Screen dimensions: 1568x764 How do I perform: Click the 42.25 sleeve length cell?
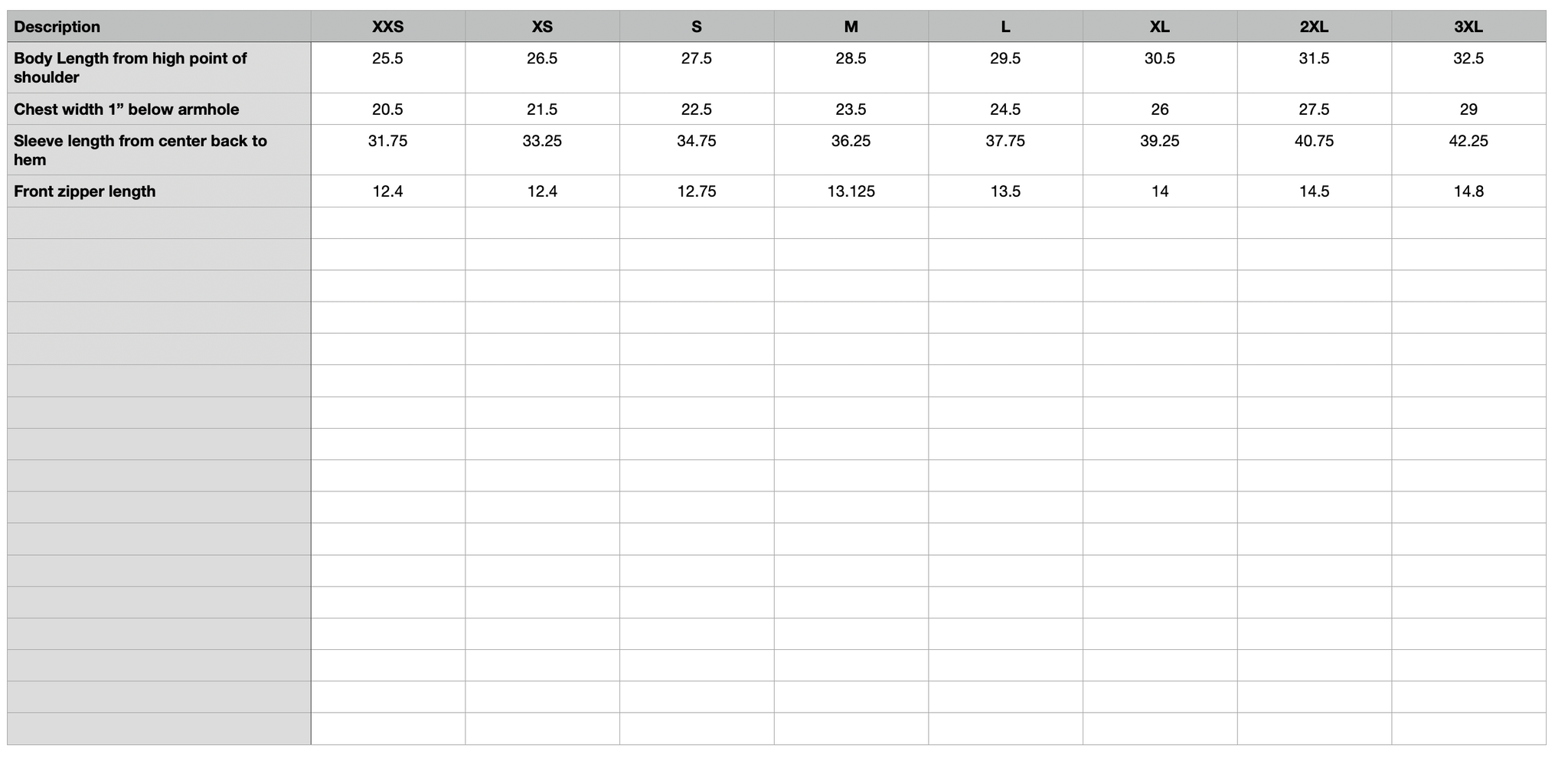[x=1468, y=142]
